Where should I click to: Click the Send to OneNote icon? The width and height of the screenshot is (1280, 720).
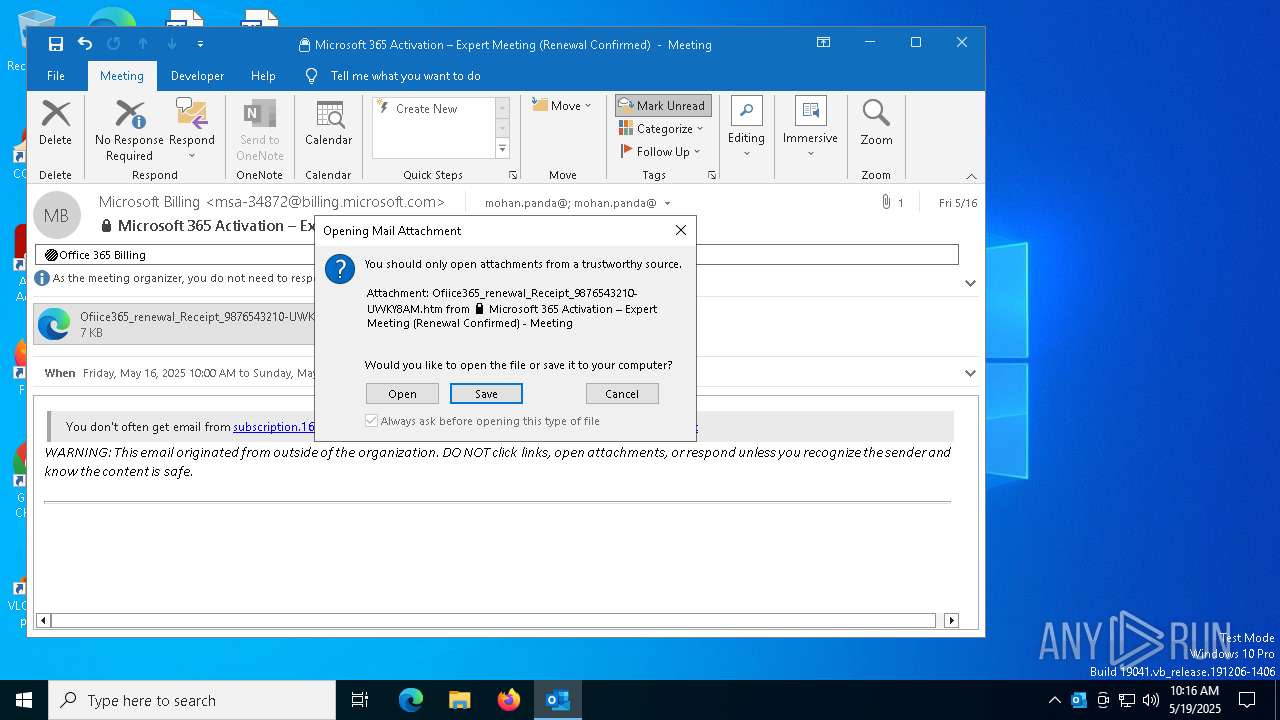260,130
